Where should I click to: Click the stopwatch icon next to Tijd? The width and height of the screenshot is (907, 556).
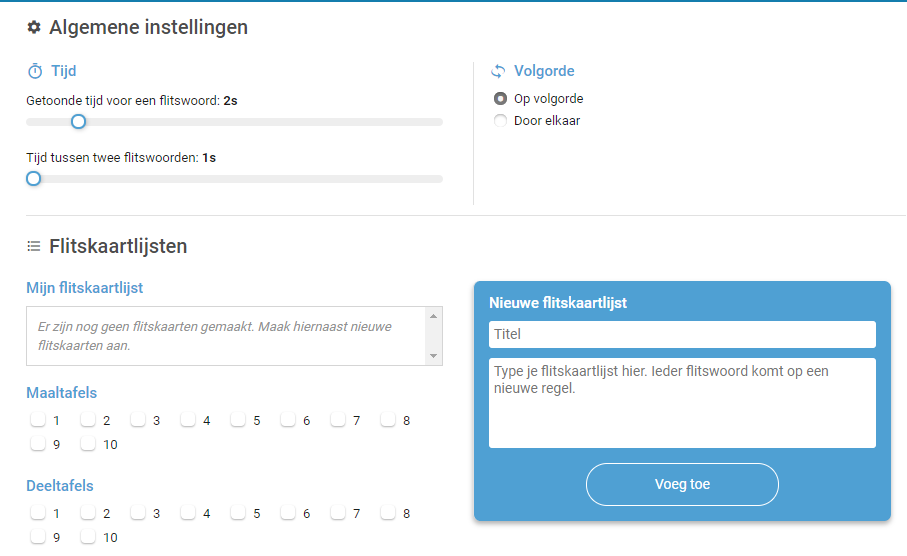(x=35, y=71)
